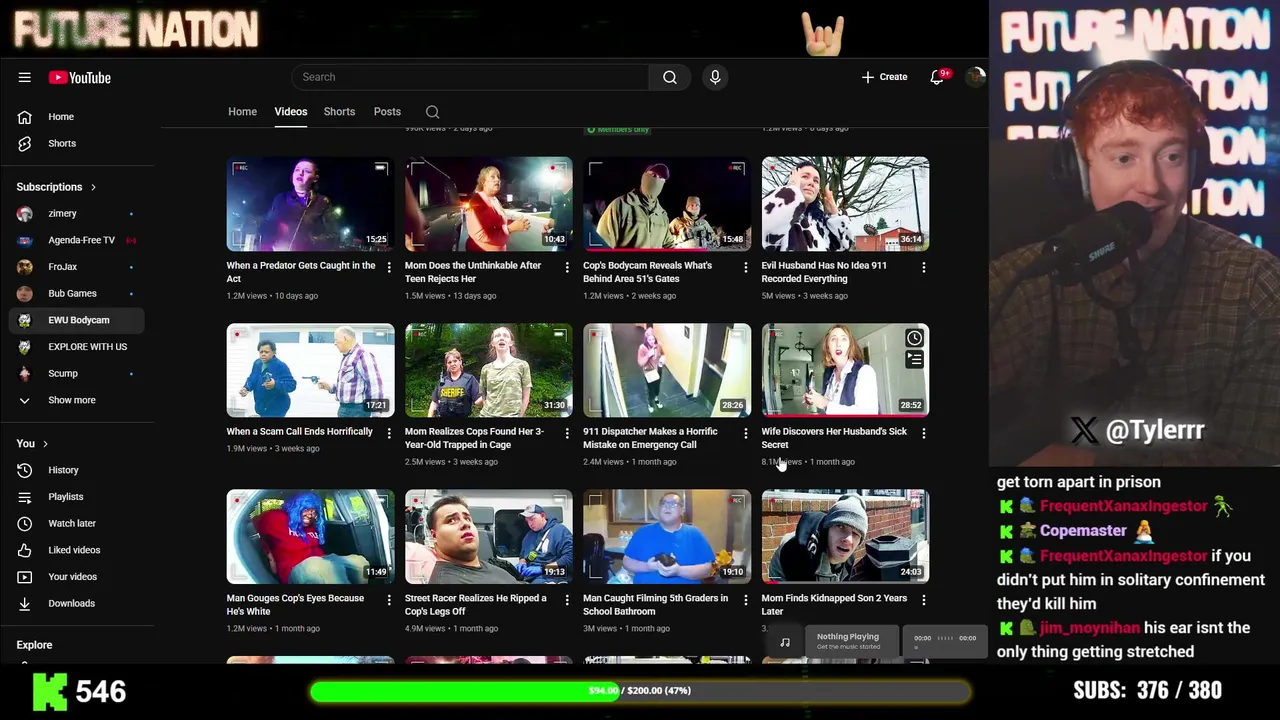
Task: Expand the Subscriptions section chevron
Action: point(93,187)
